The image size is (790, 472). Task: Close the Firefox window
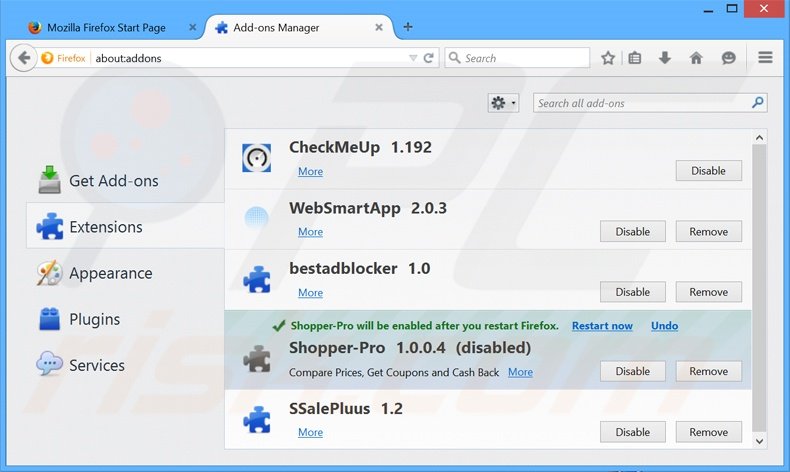pos(764,9)
